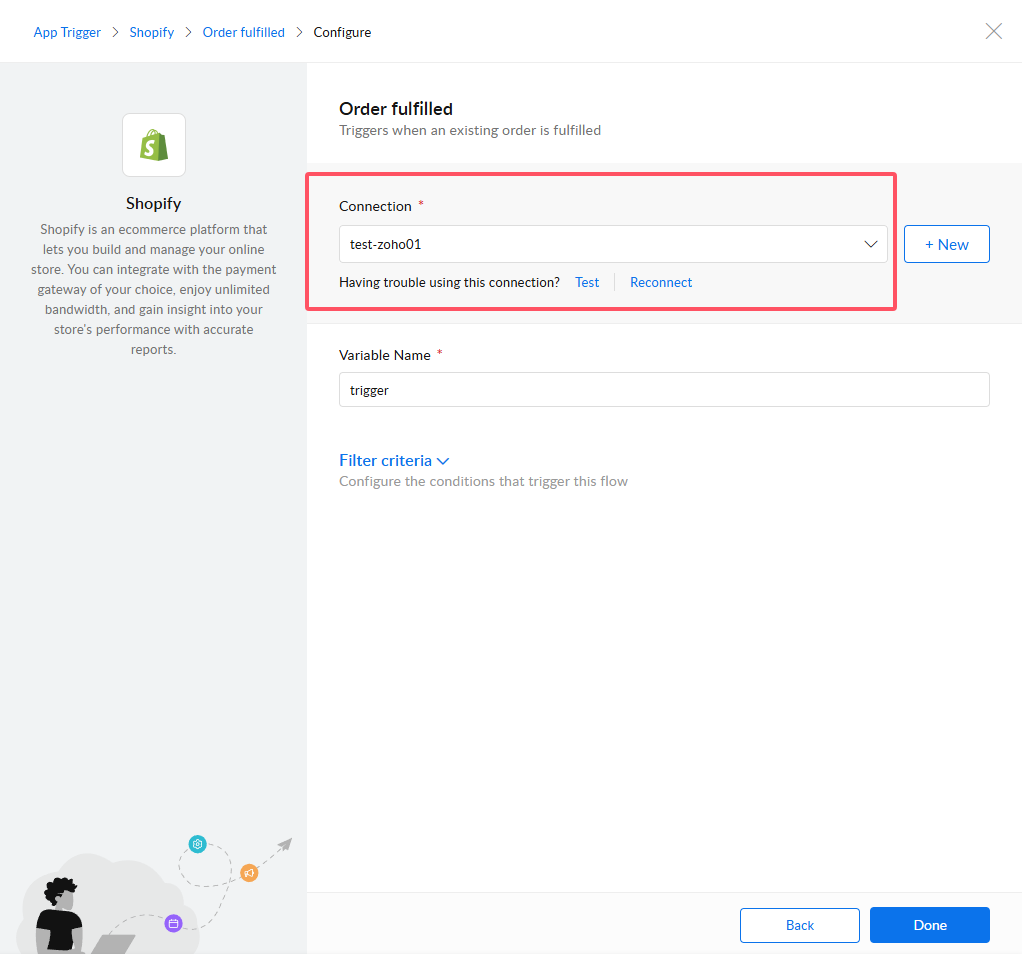Go to Shopify breadcrumb

pos(151,32)
